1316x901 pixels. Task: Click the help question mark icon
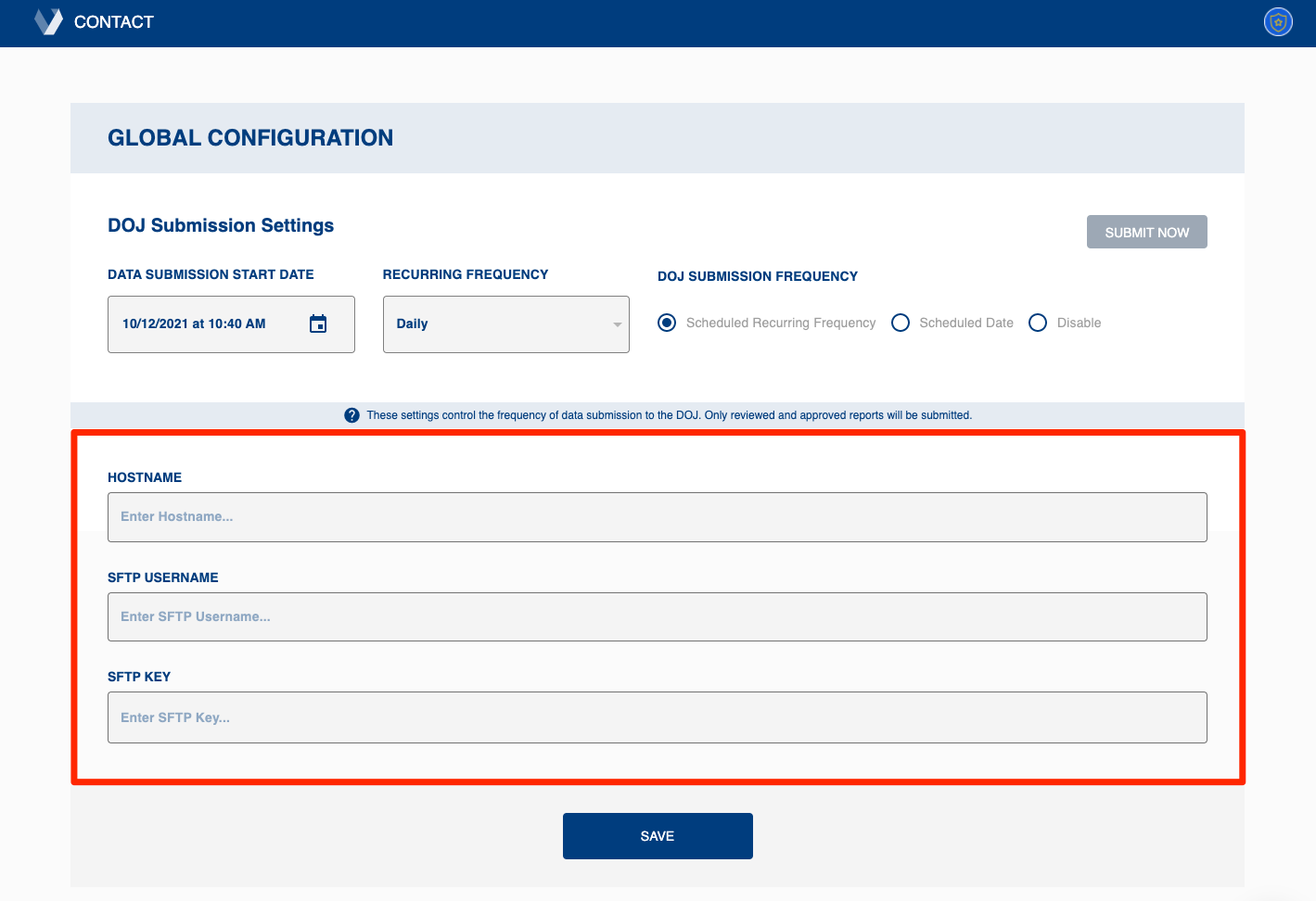tap(352, 414)
